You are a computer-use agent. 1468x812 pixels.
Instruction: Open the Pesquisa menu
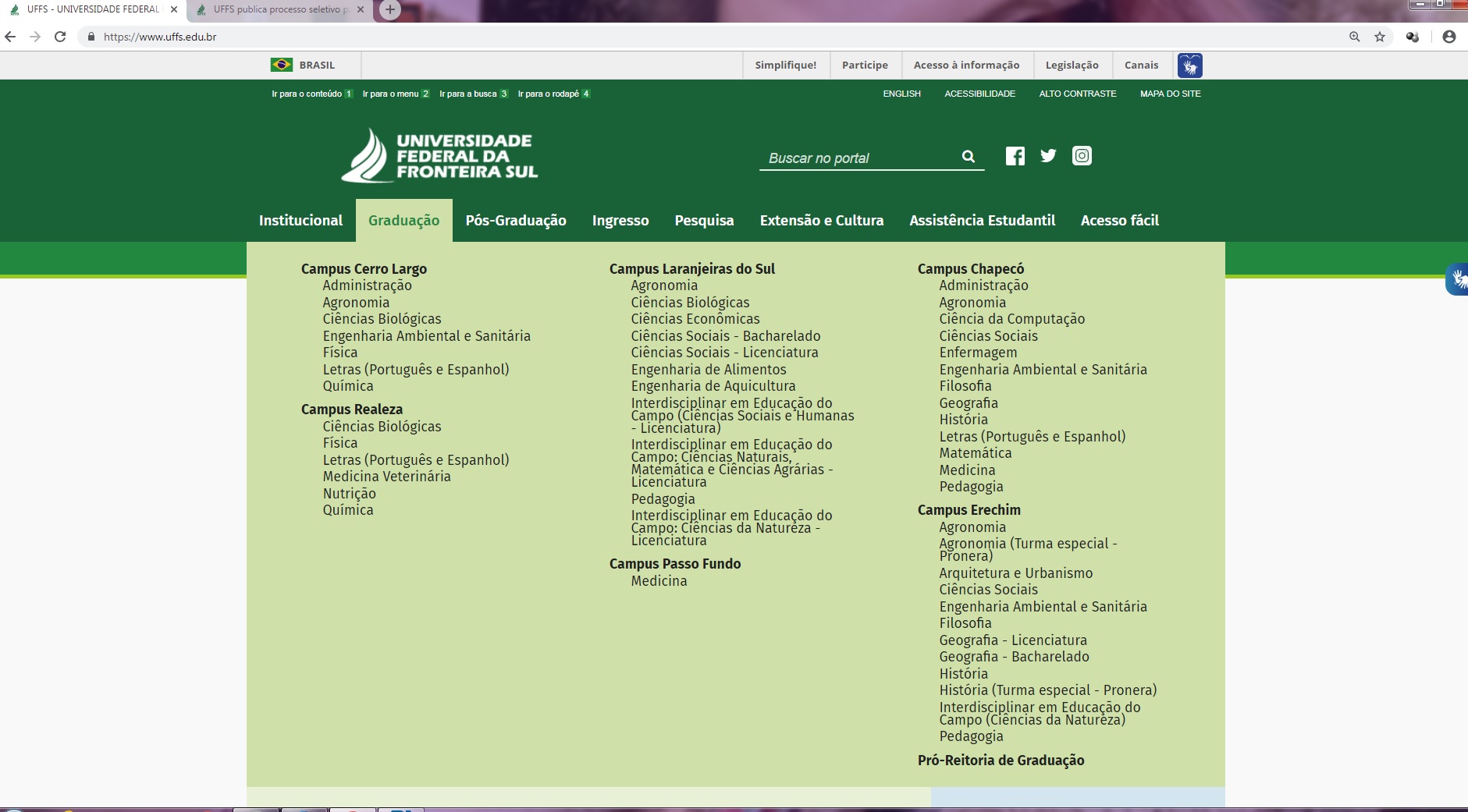click(704, 221)
